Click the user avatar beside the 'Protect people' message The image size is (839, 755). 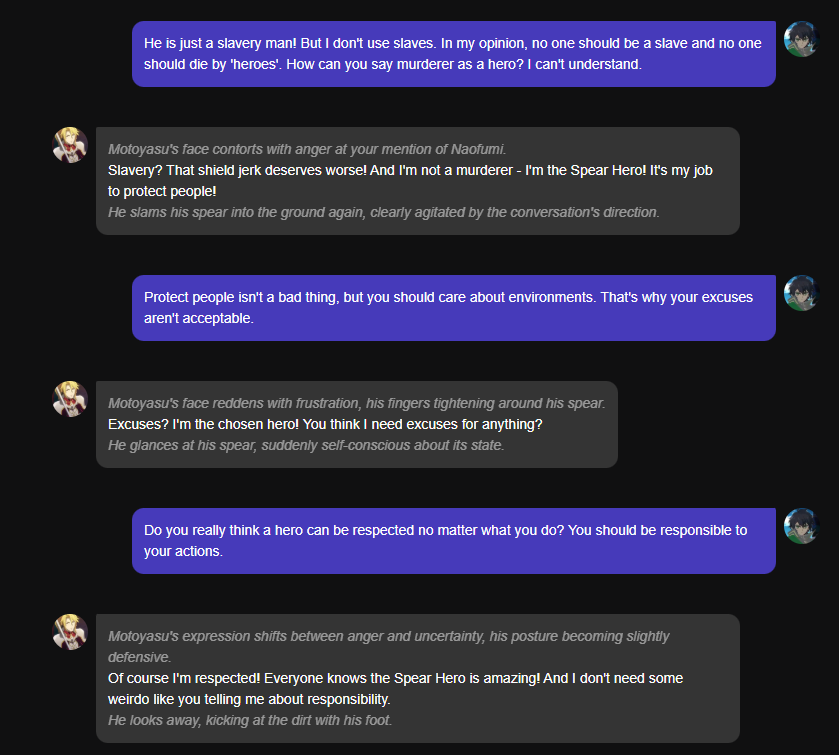801,293
